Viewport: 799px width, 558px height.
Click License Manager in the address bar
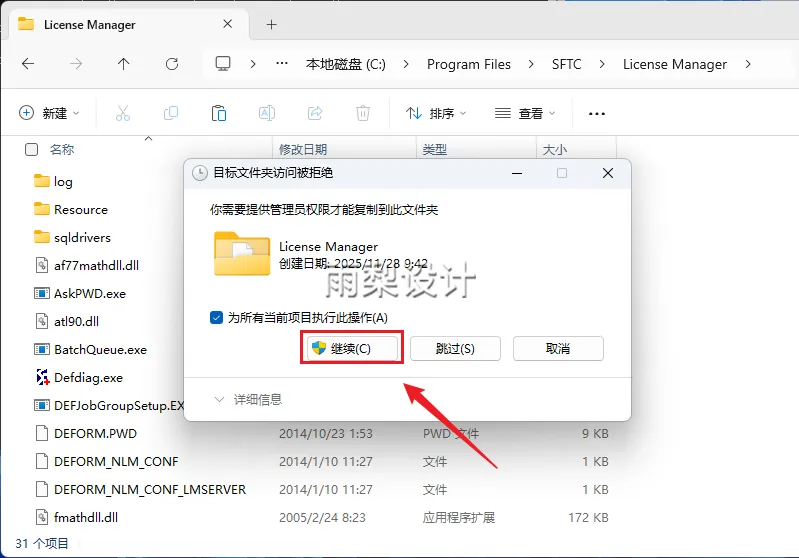(675, 64)
